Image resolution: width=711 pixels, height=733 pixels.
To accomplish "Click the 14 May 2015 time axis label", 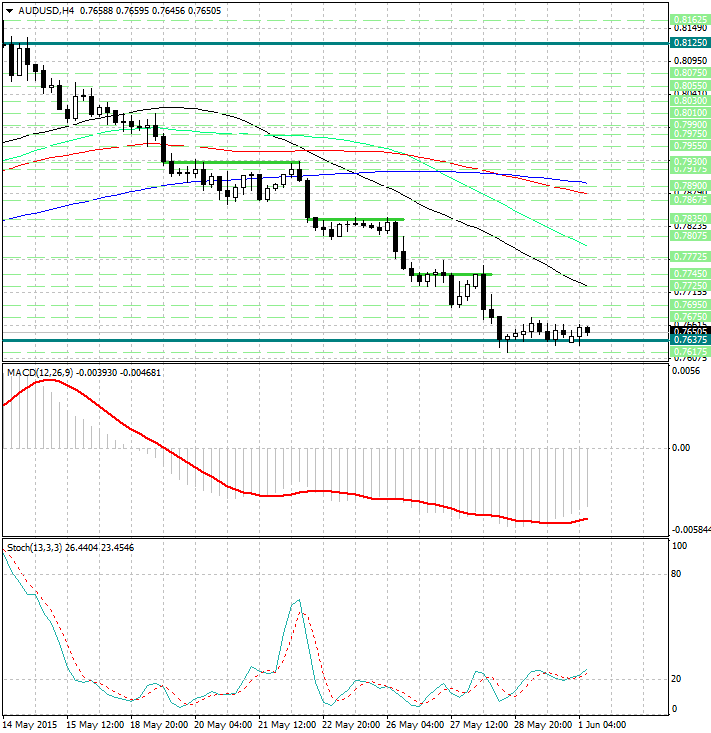I will [x=30, y=725].
